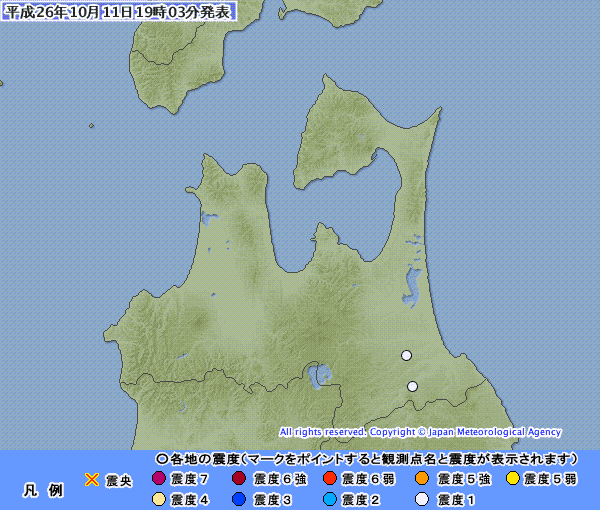Click the 震度6強 dark red legend circle
Image resolution: width=600 pixels, height=510 pixels.
239,478
